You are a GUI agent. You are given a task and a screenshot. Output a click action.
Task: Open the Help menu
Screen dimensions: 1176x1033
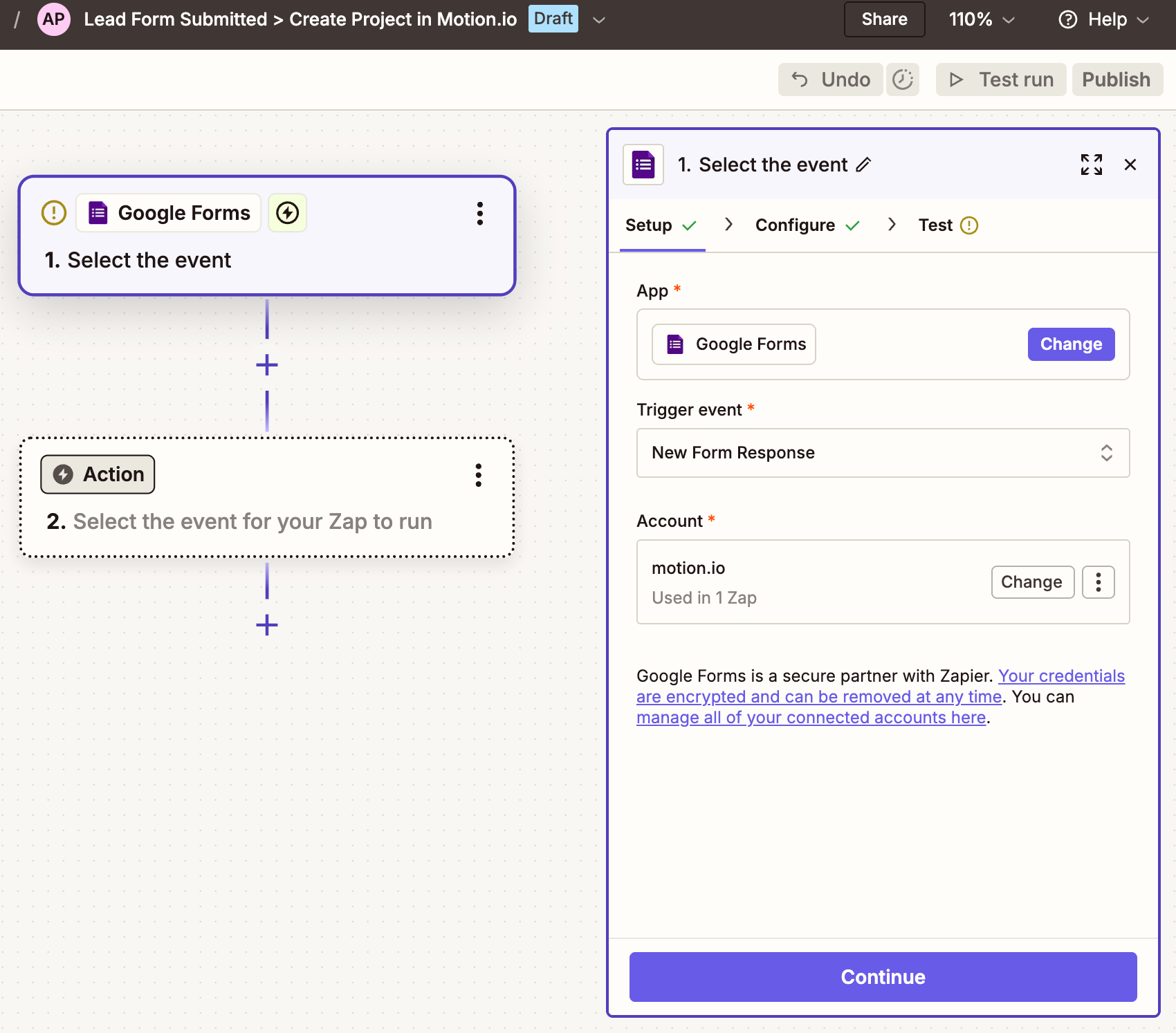[x=1104, y=19]
